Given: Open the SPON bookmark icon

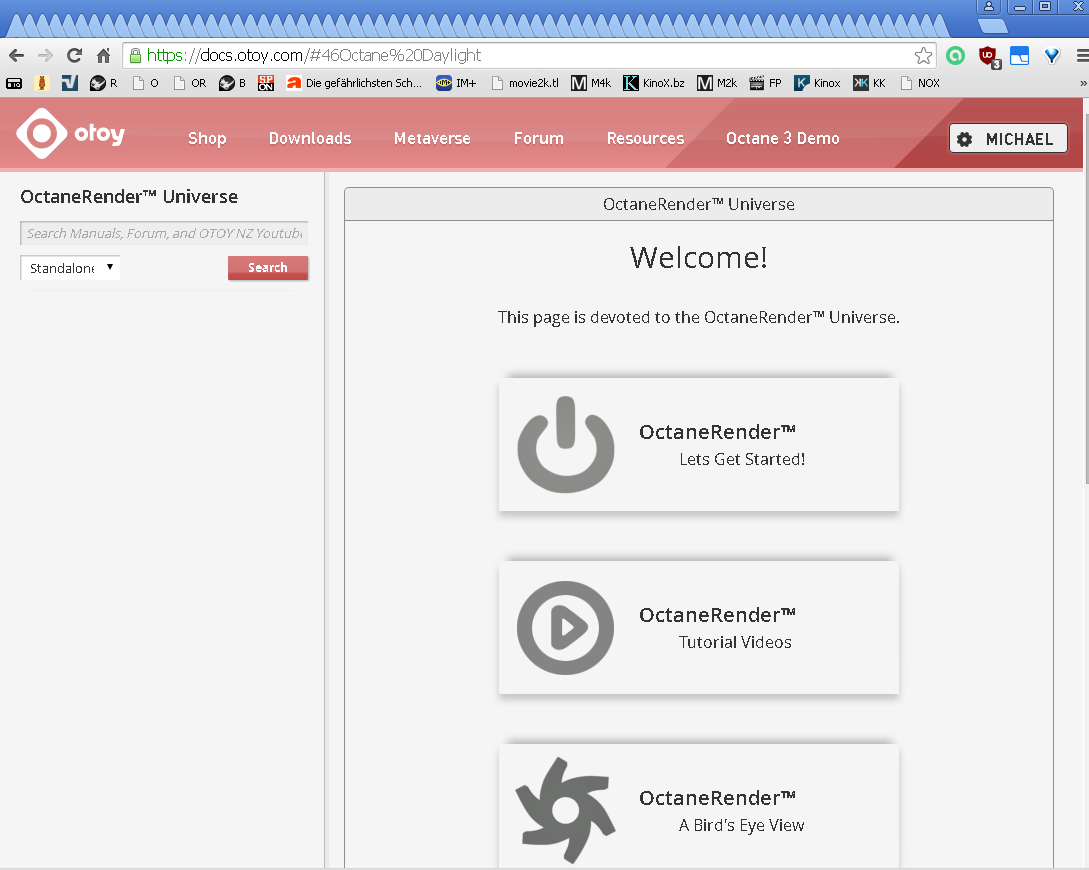Looking at the screenshot, I should point(266,83).
